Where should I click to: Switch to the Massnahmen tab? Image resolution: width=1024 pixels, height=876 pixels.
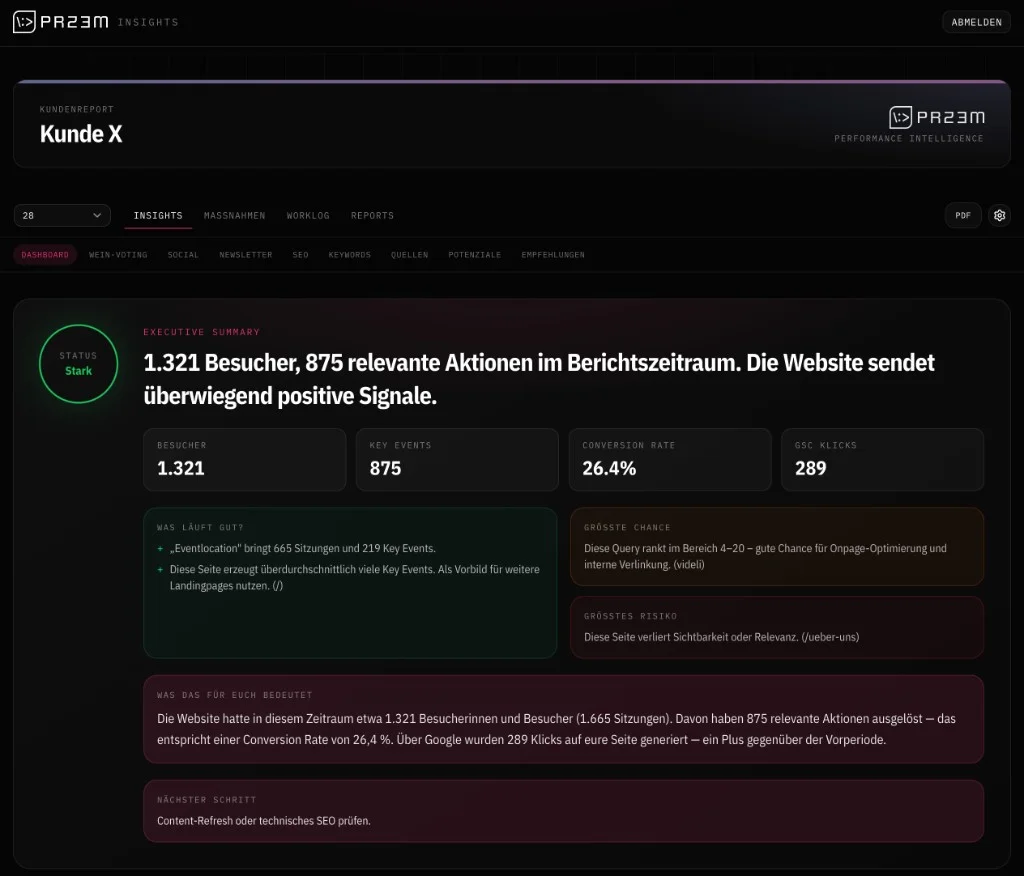click(234, 216)
